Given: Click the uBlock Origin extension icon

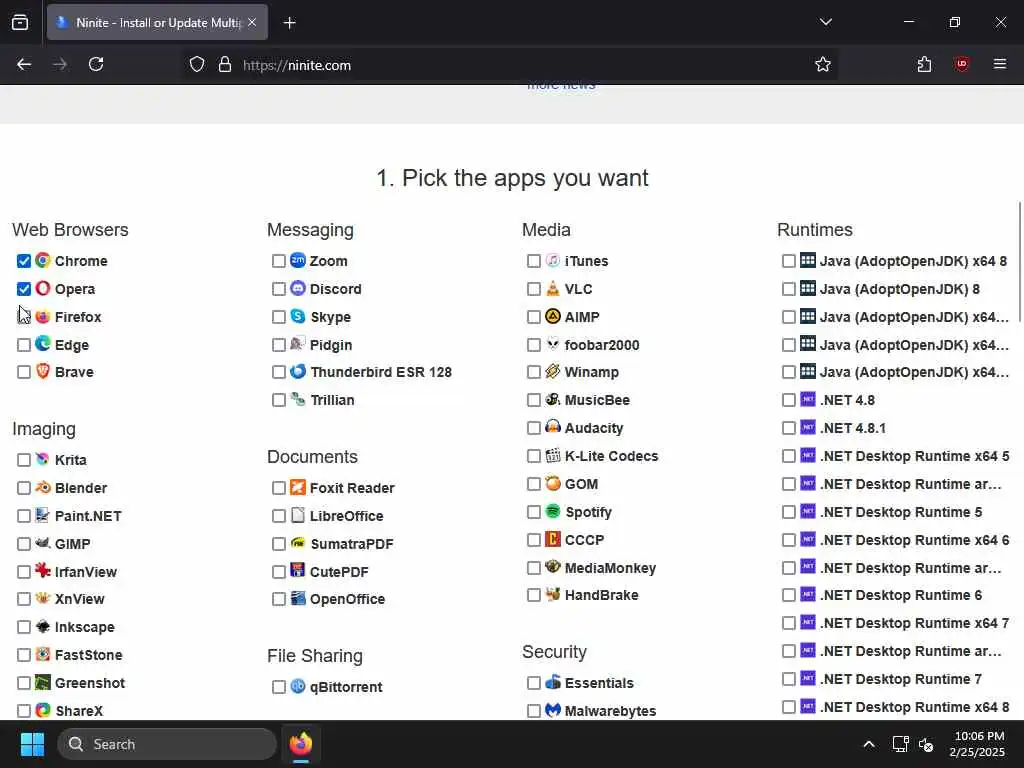Looking at the screenshot, I should pos(961,64).
